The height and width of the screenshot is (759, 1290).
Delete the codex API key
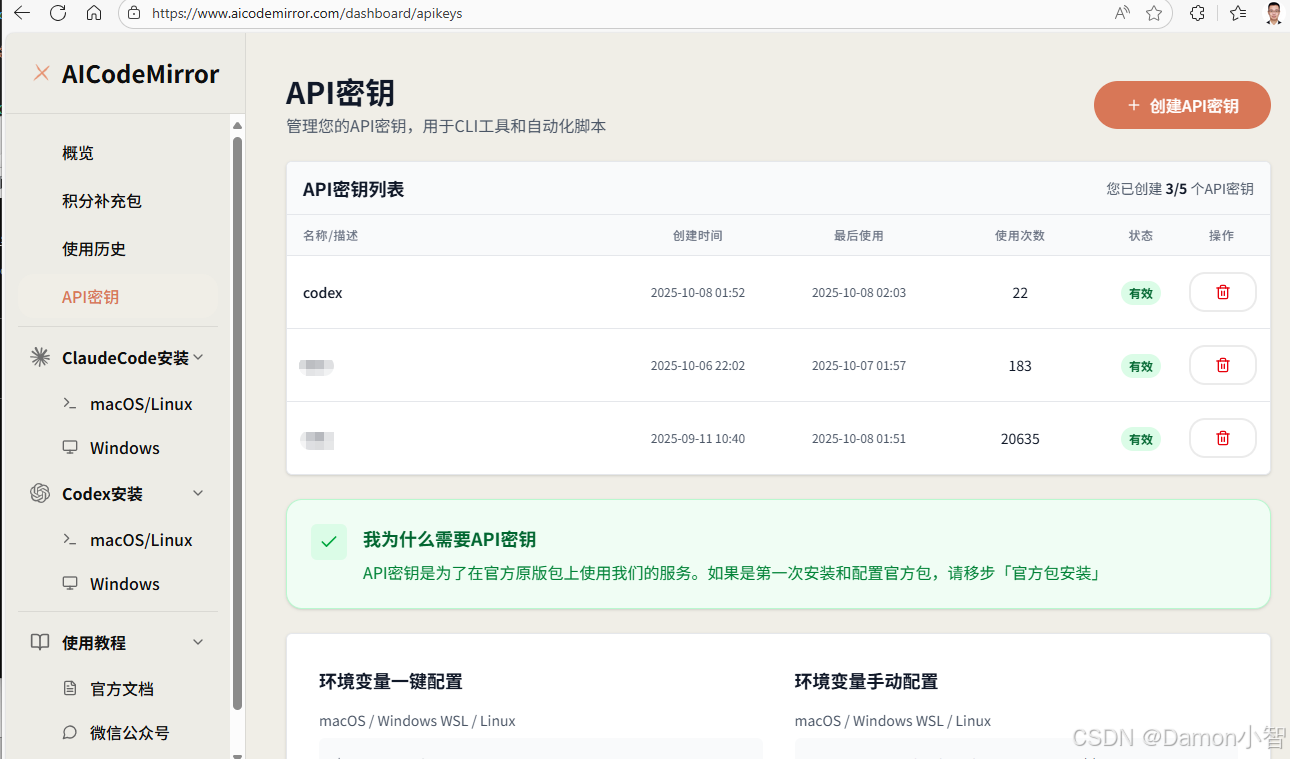1222,292
